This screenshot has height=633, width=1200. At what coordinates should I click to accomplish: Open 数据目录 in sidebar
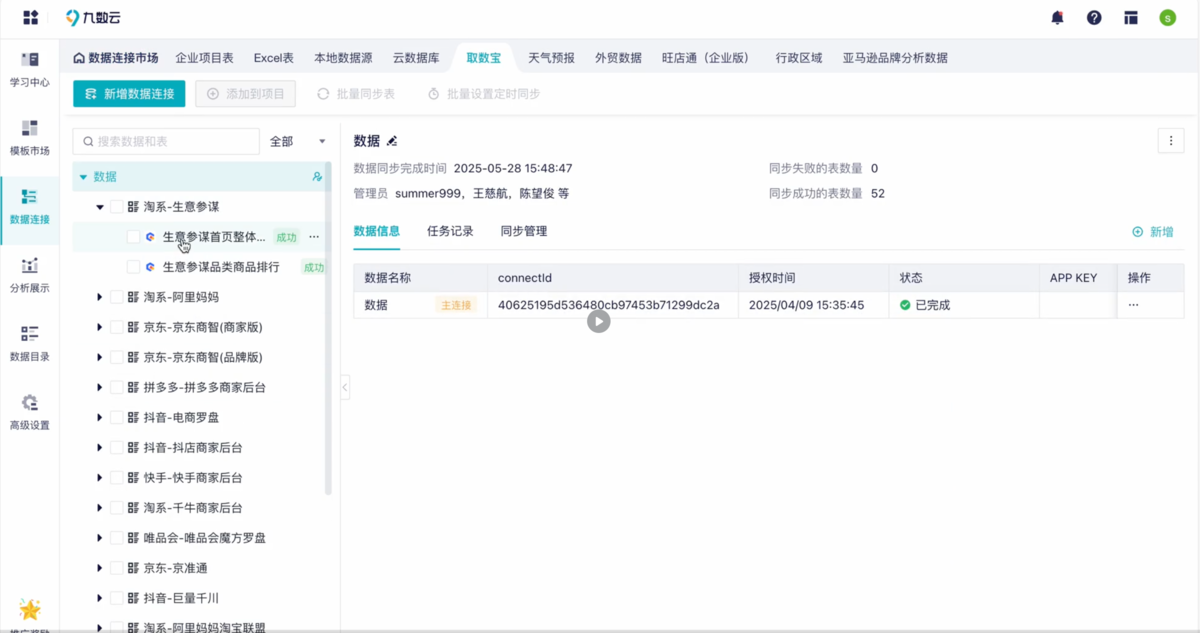point(30,343)
